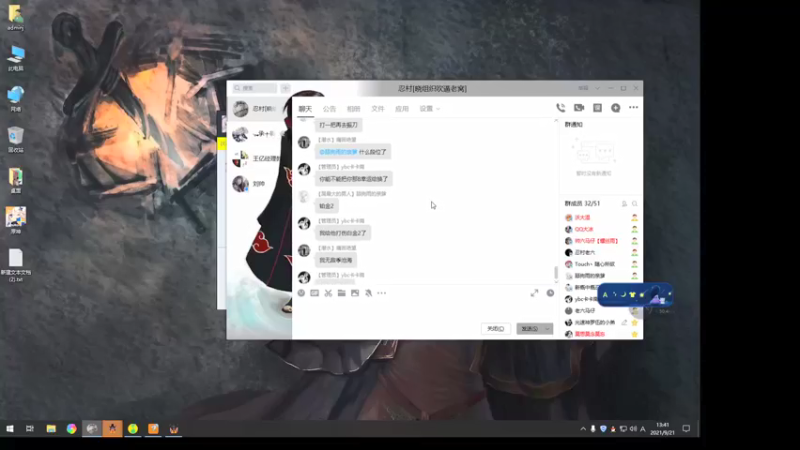Open the screen share icon in chat header

(597, 108)
